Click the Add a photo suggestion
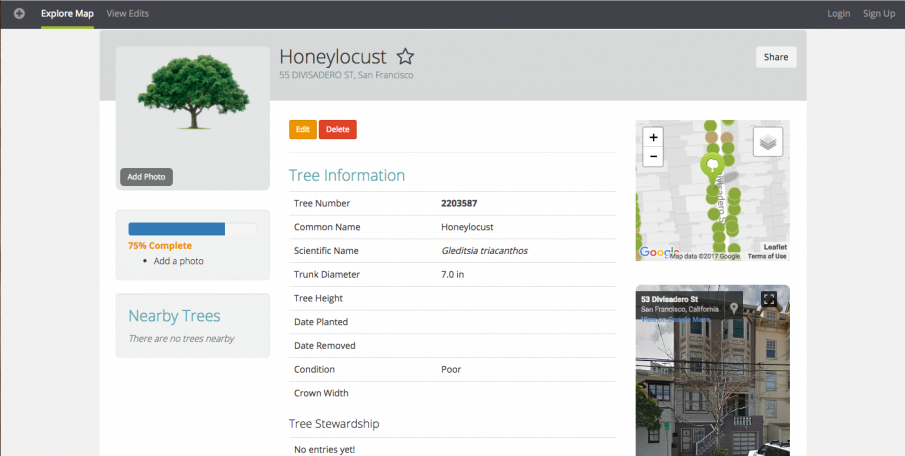Image resolution: width=905 pixels, height=456 pixels. pyautogui.click(x=178, y=261)
